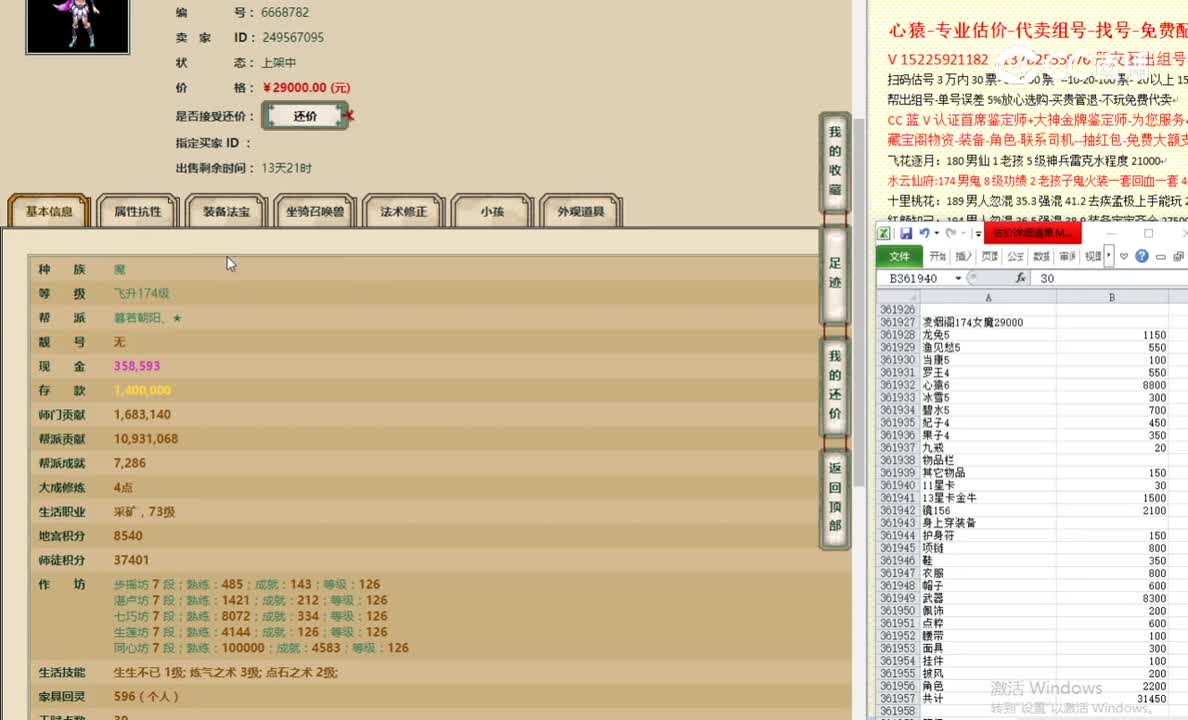Click the Redo icon in Excel
1188x720 pixels.
point(952,233)
